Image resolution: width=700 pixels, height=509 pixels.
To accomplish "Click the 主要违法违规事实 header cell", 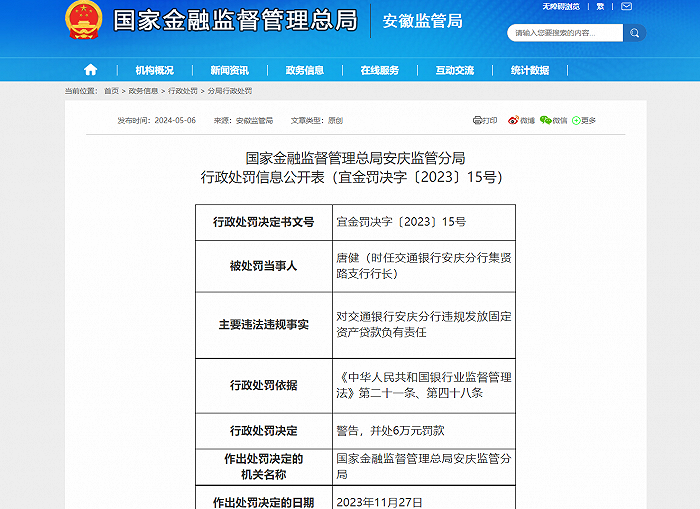I will [x=264, y=325].
